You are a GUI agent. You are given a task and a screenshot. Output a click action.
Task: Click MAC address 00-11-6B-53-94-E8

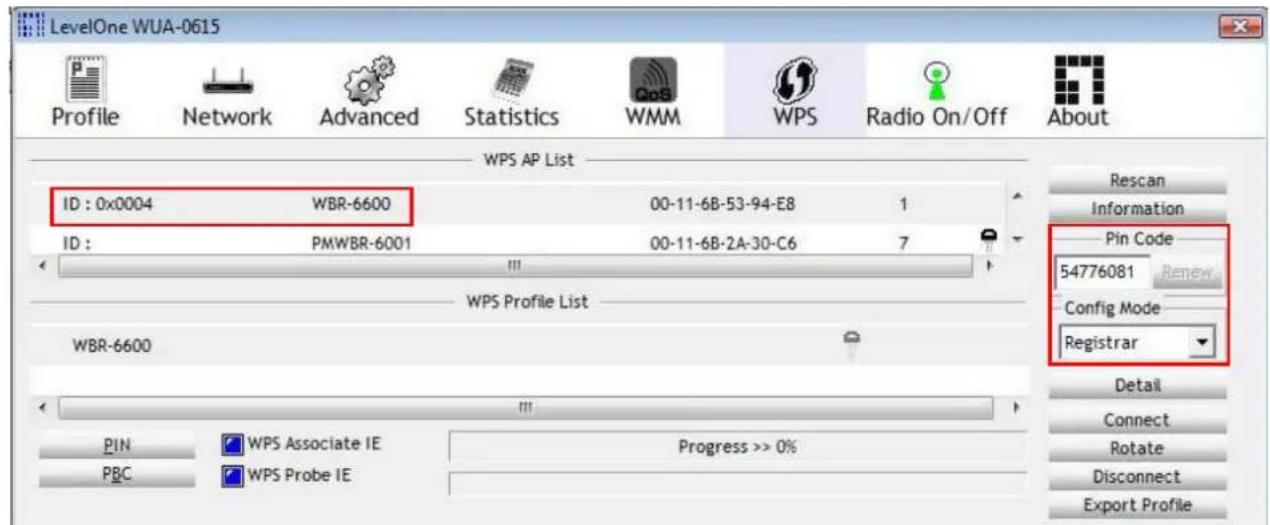pyautogui.click(x=723, y=205)
